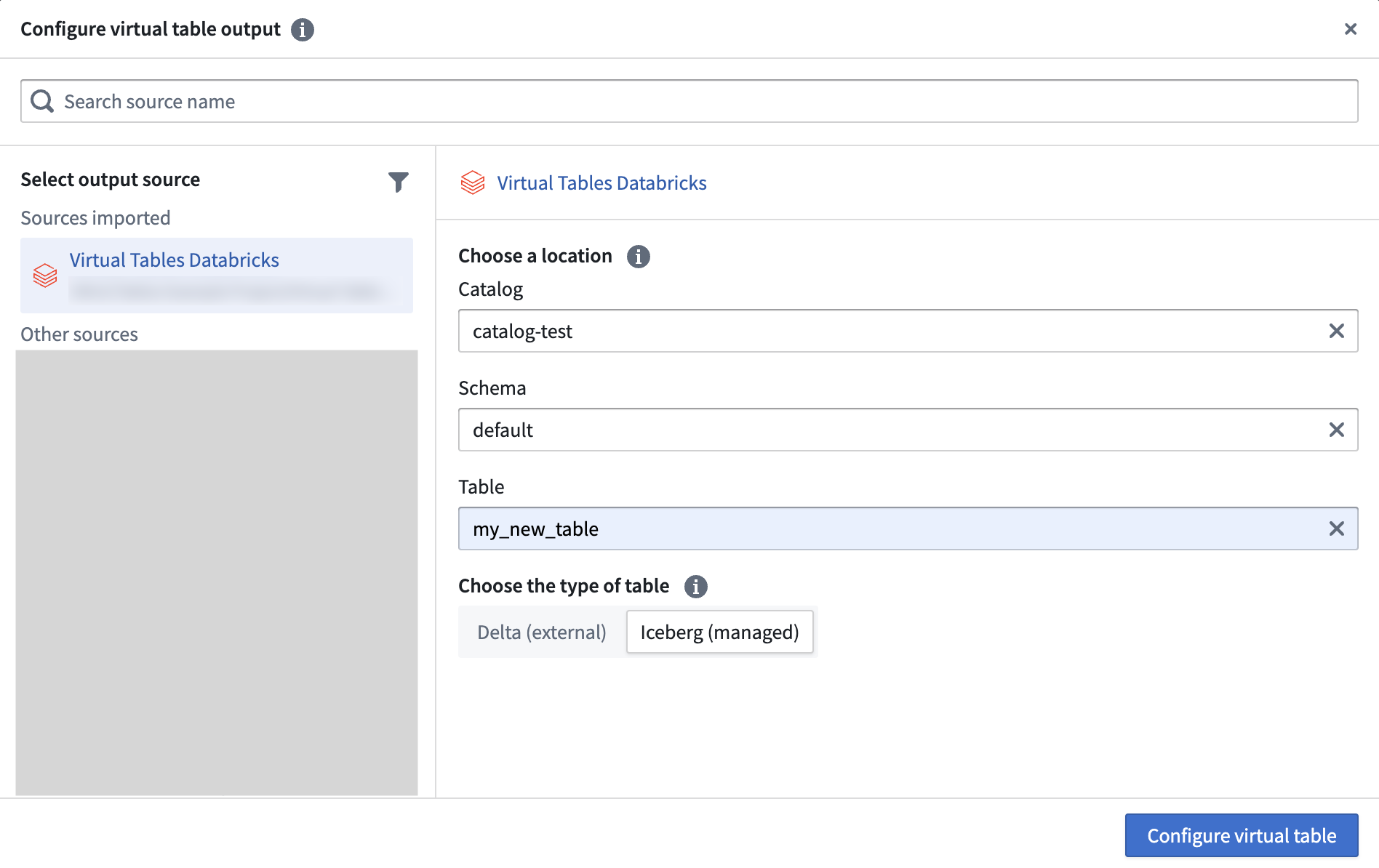Select the Delta (external) table type
Screen dimensions: 1379x868
click(542, 632)
